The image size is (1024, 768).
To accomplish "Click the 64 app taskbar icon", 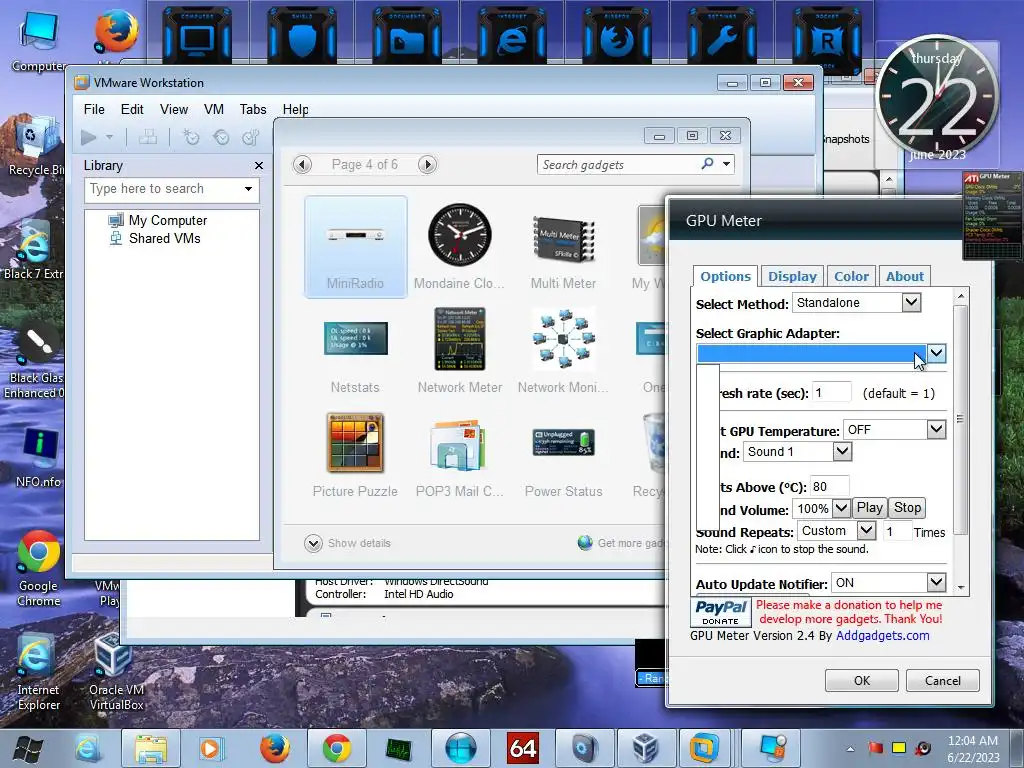I will (x=523, y=748).
